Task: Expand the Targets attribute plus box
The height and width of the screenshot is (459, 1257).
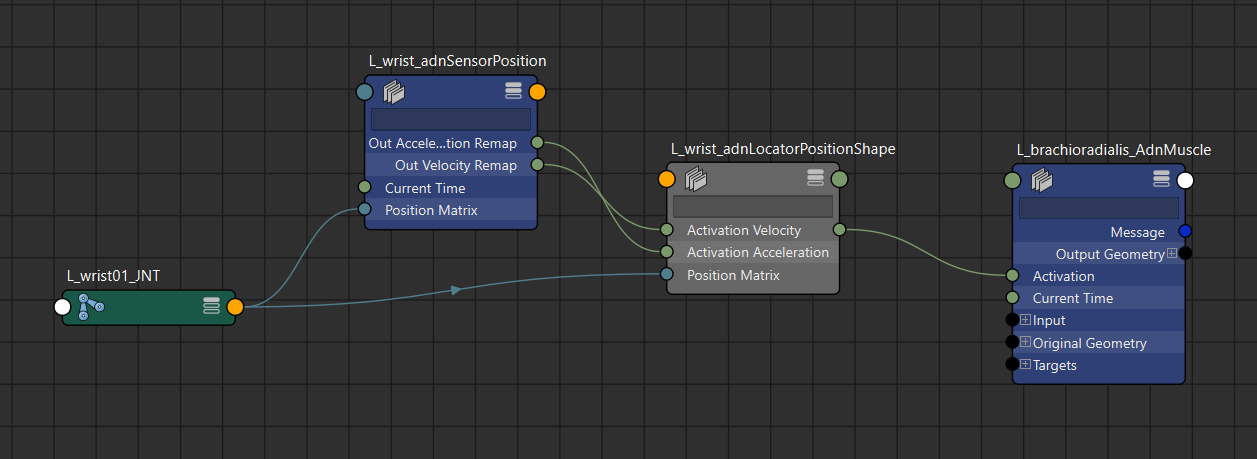Action: 1025,365
